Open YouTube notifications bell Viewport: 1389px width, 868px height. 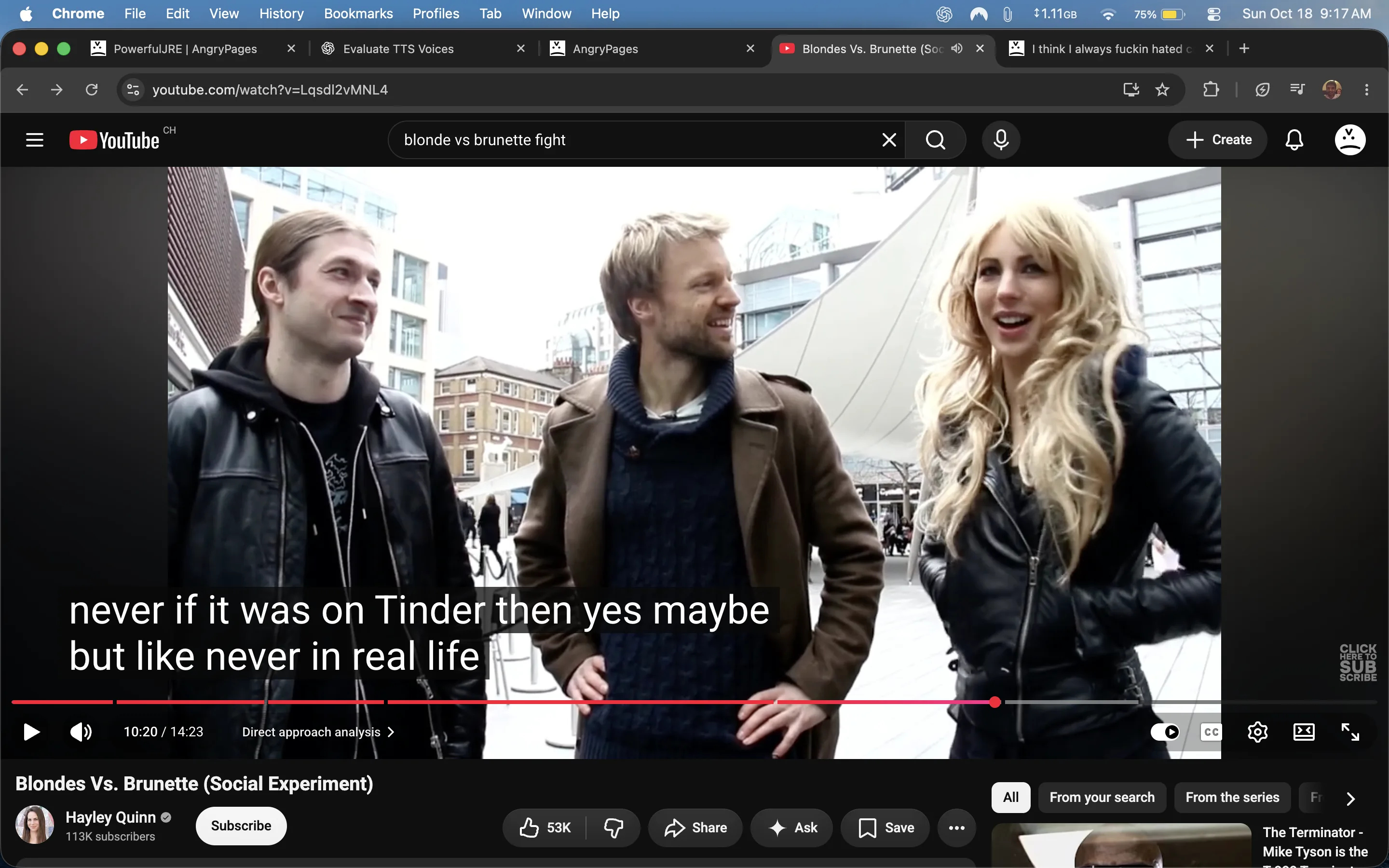click(1294, 139)
